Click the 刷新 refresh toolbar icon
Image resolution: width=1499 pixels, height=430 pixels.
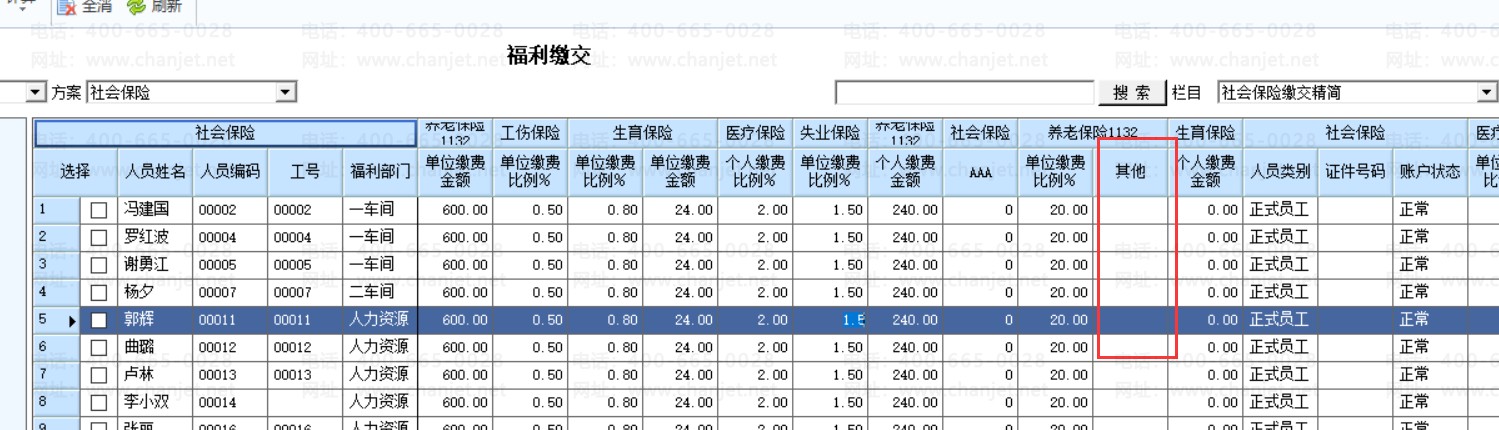click(136, 8)
